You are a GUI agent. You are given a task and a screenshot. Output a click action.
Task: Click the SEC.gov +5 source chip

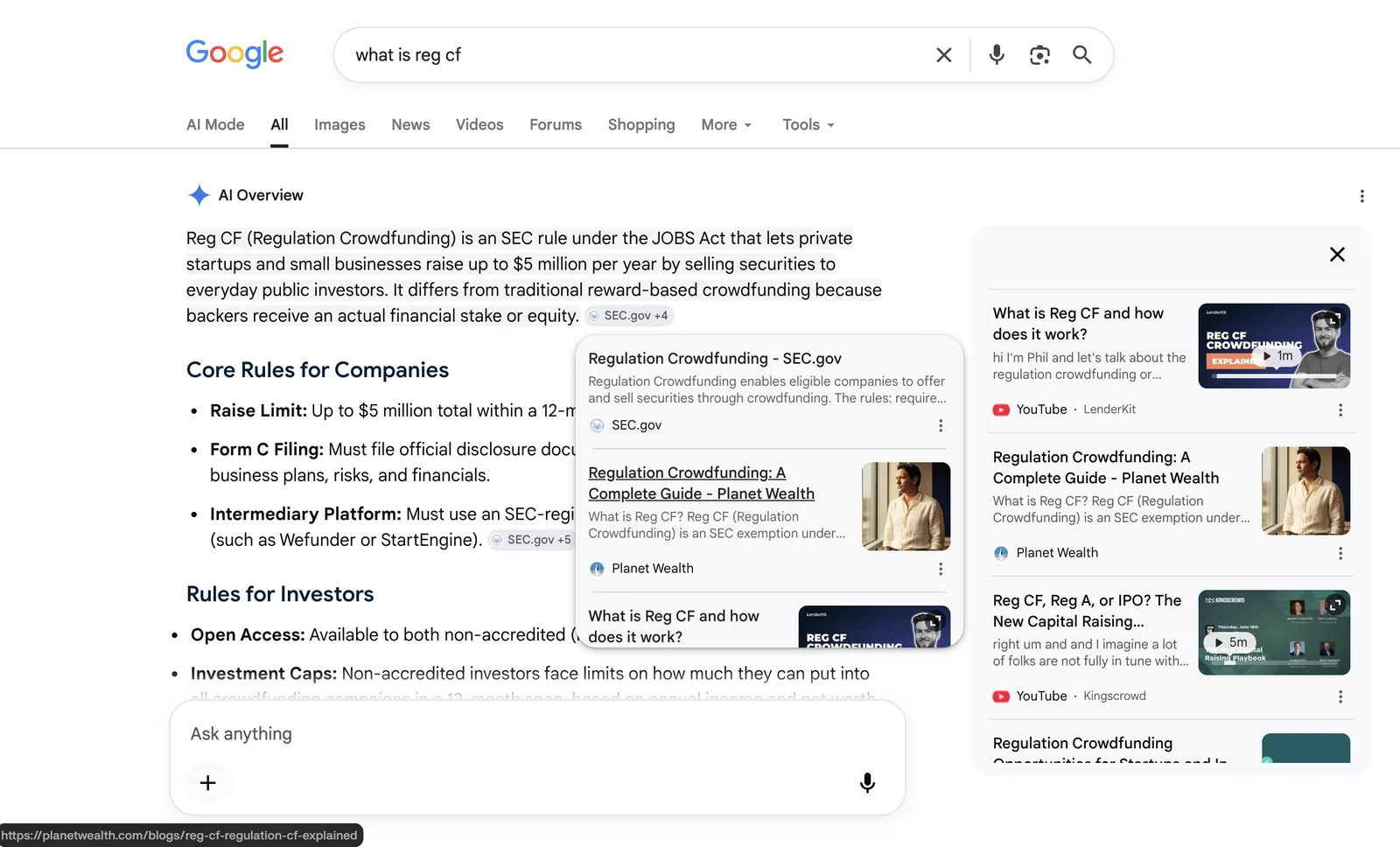(x=531, y=540)
